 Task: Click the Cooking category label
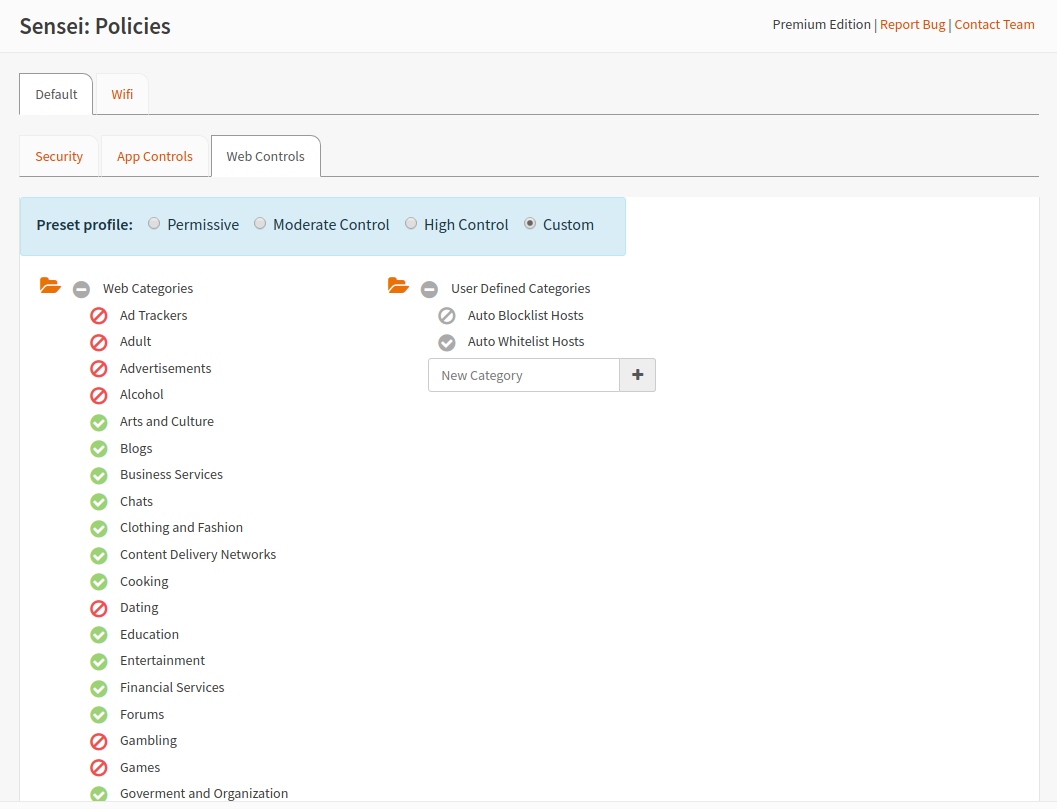coord(144,581)
